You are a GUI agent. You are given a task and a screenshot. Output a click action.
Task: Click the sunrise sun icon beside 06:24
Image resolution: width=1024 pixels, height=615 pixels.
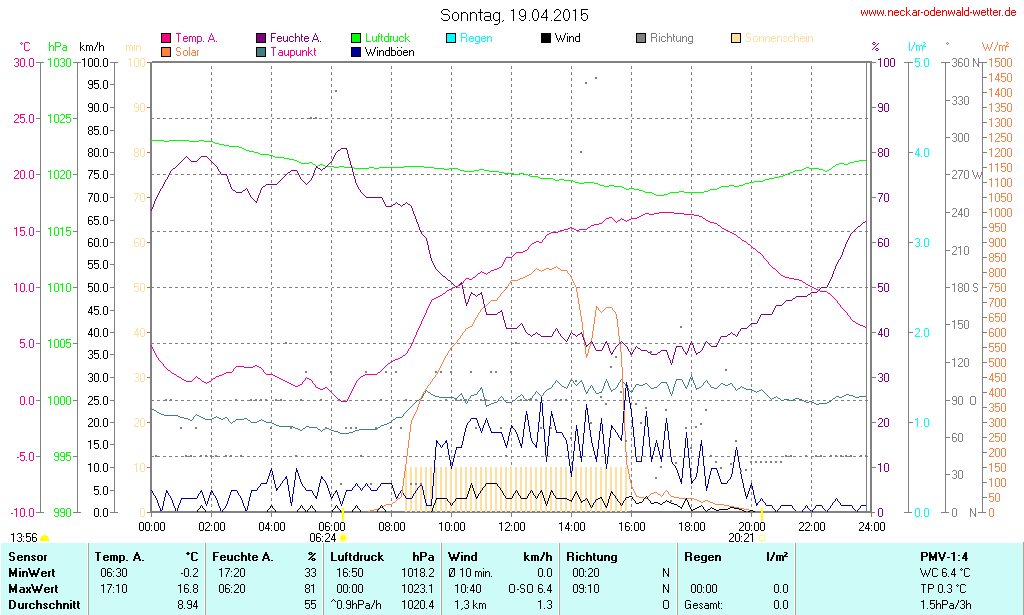coord(343,538)
